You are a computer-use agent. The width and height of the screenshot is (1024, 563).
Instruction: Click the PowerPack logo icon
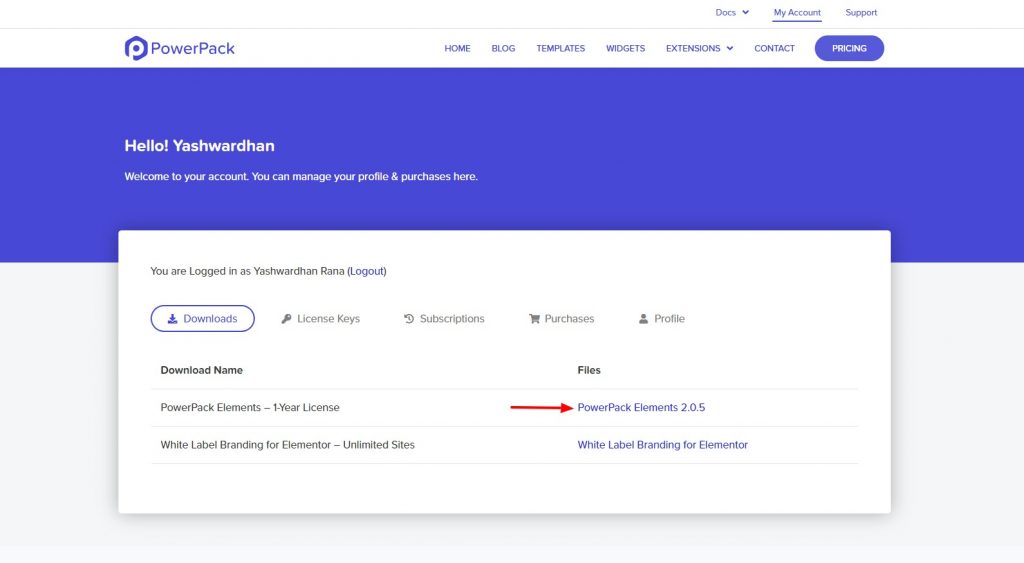pos(136,48)
